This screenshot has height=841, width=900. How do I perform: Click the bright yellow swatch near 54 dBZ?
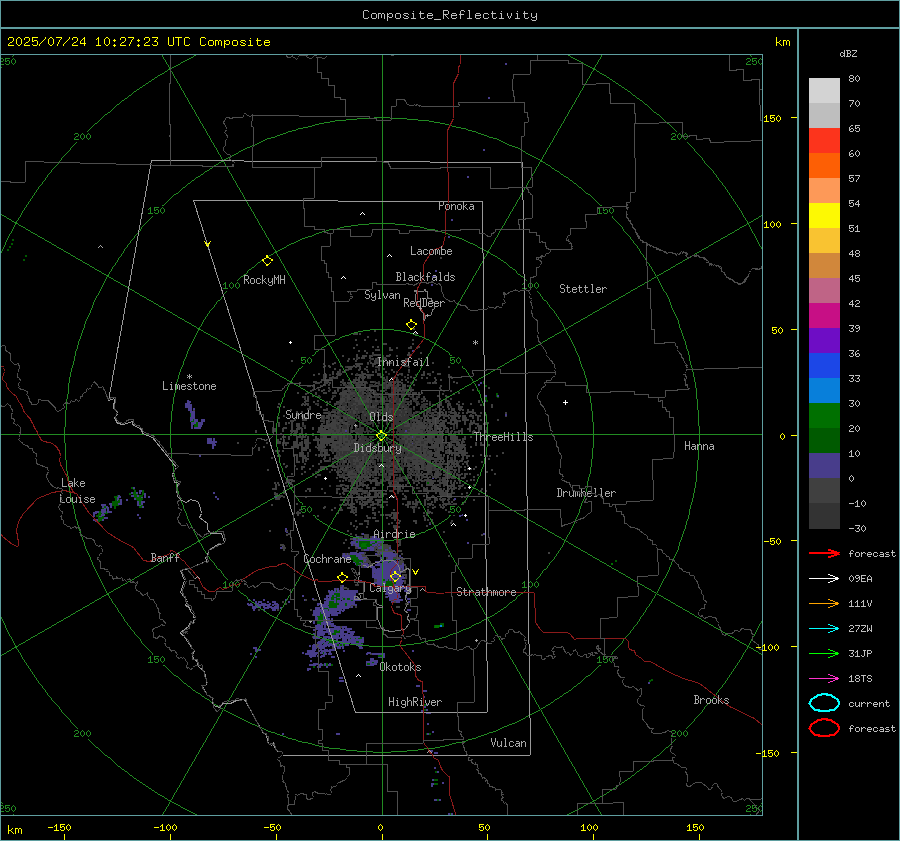pos(824,215)
